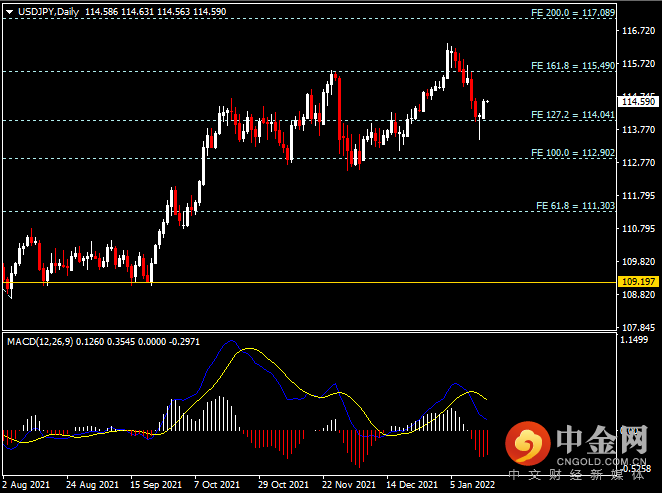Click the USDJPY,Daily chart title
The height and width of the screenshot is (493, 662).
[48, 12]
